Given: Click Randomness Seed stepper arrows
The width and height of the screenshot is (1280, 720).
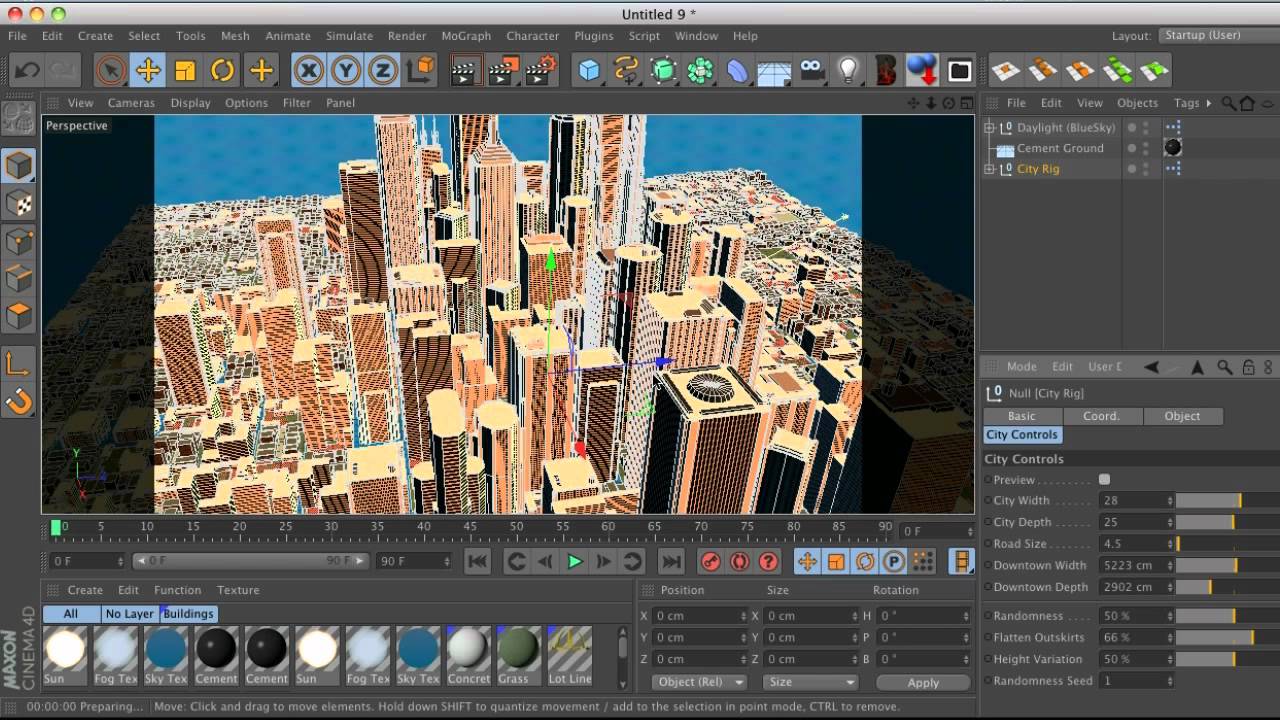Looking at the screenshot, I should 1170,681.
